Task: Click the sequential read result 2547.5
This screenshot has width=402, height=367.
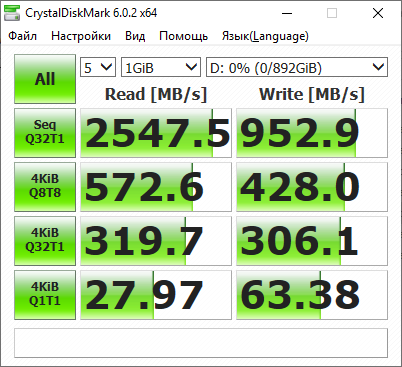Action: [156, 133]
